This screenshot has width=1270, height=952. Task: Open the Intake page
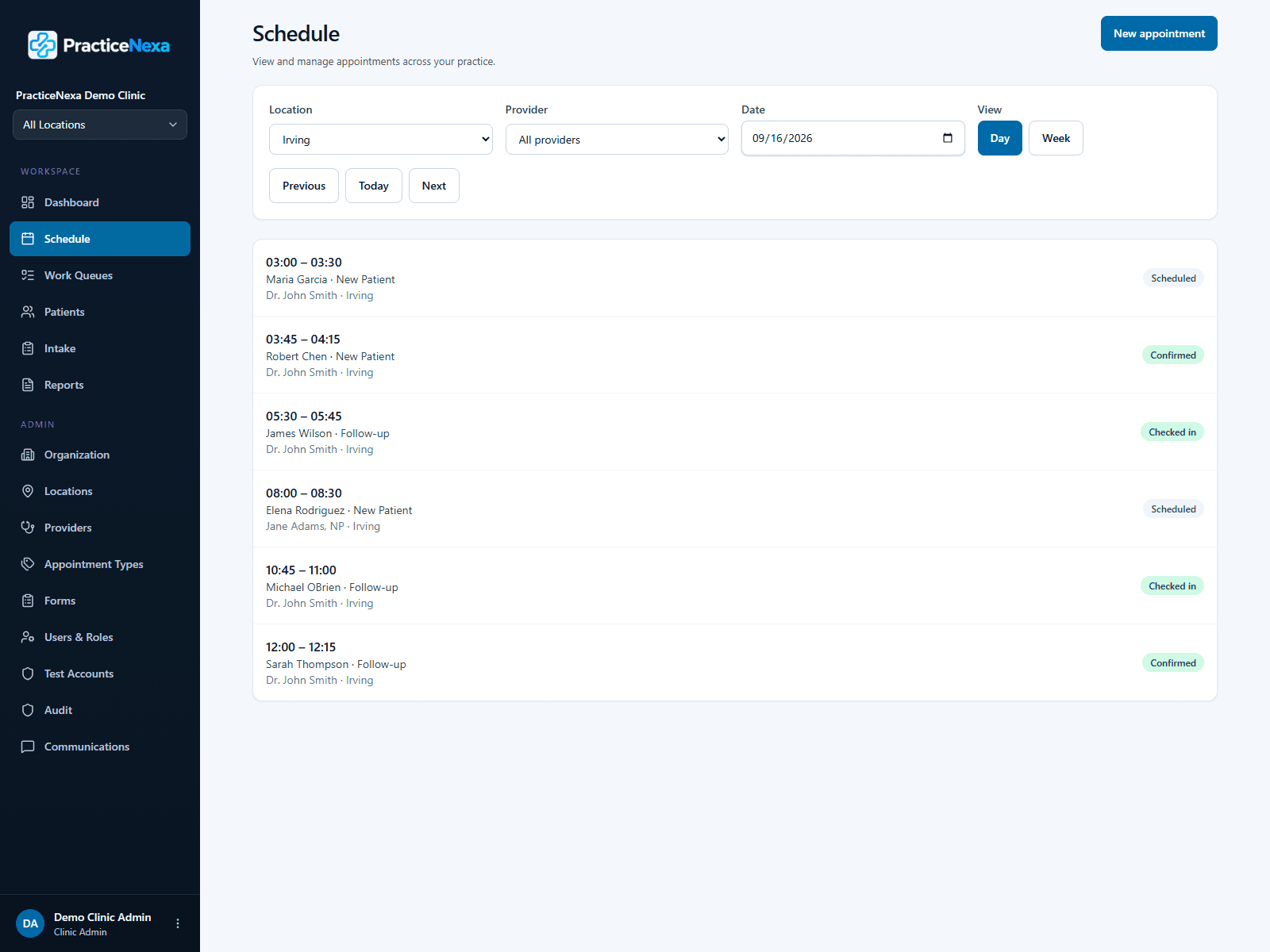[x=100, y=348]
